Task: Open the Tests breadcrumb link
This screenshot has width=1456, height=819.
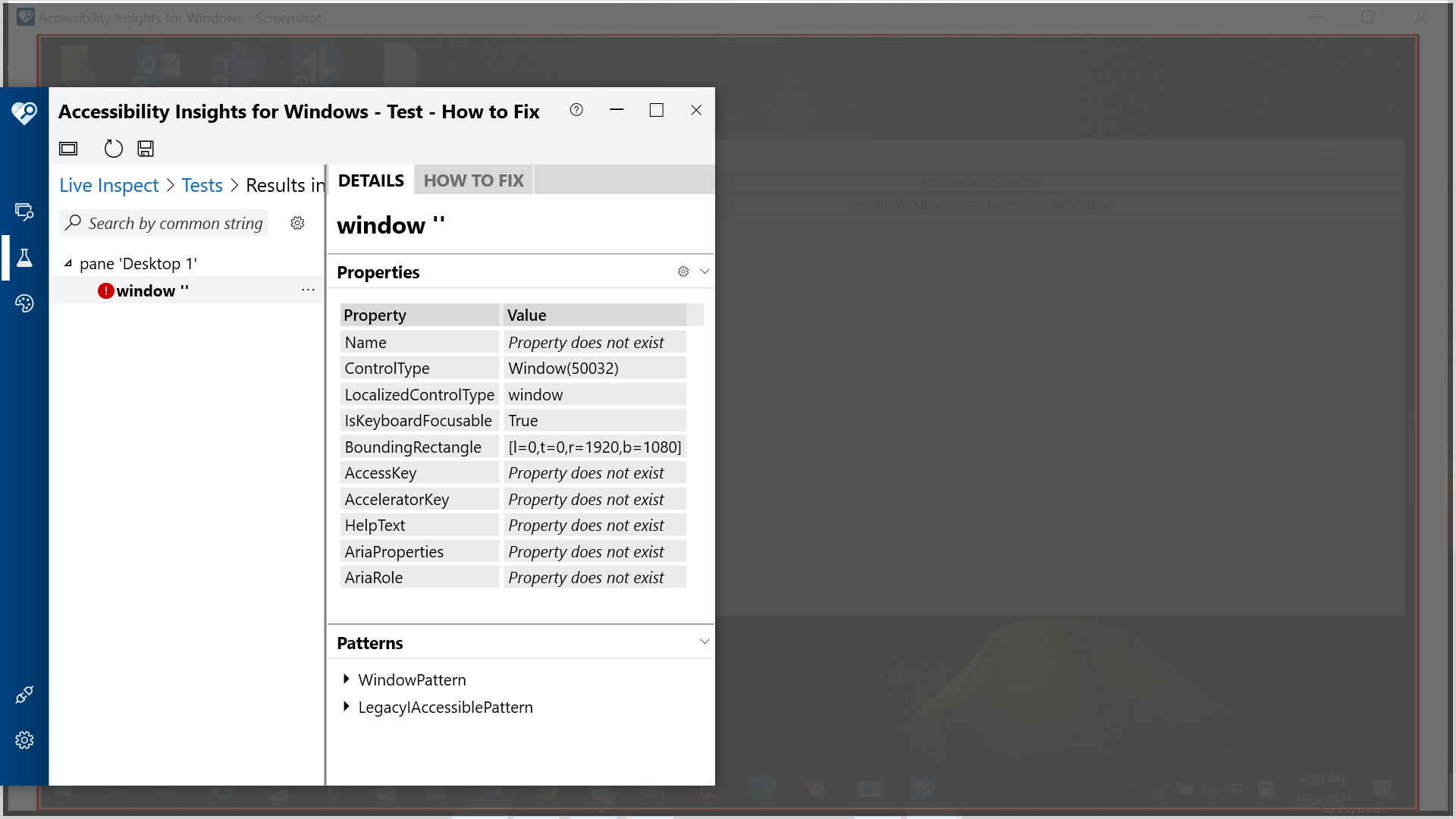Action: click(x=201, y=184)
